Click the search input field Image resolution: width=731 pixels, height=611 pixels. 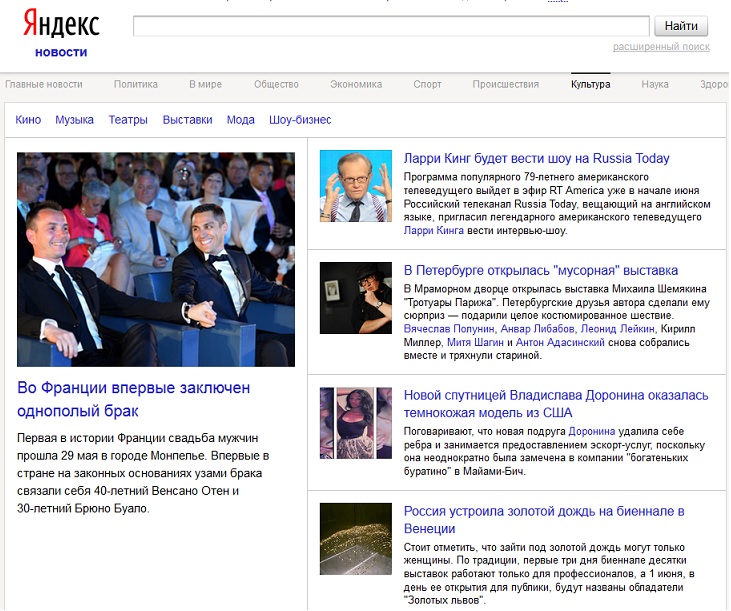click(x=391, y=26)
